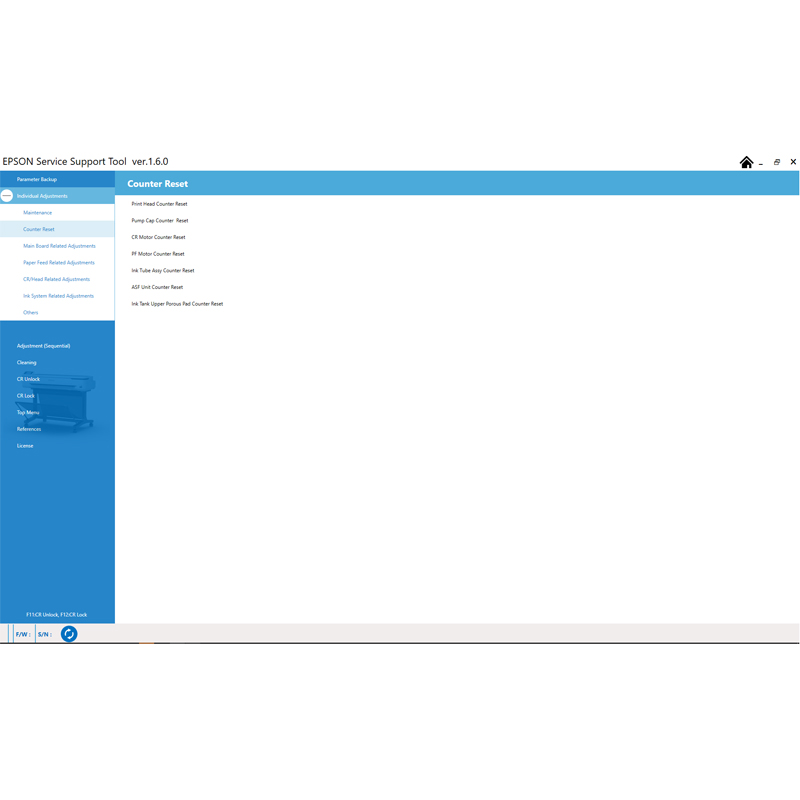800x800 pixels.
Task: Choose CR Motor Counter Reset
Action: [x=158, y=237]
